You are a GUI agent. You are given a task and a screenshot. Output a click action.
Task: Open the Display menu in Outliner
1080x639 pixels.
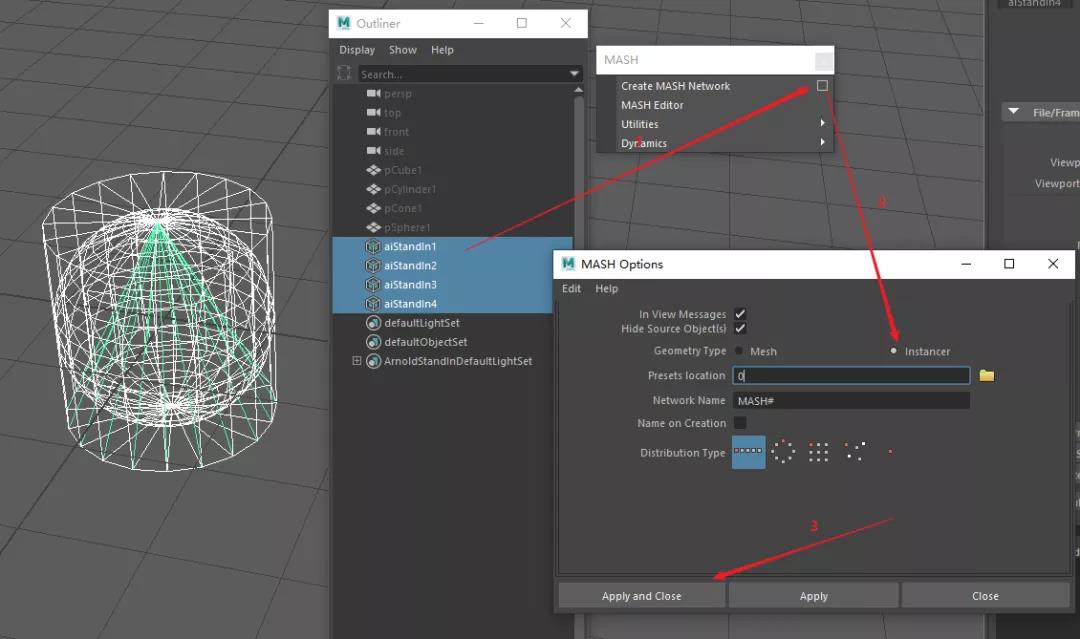[x=357, y=50]
